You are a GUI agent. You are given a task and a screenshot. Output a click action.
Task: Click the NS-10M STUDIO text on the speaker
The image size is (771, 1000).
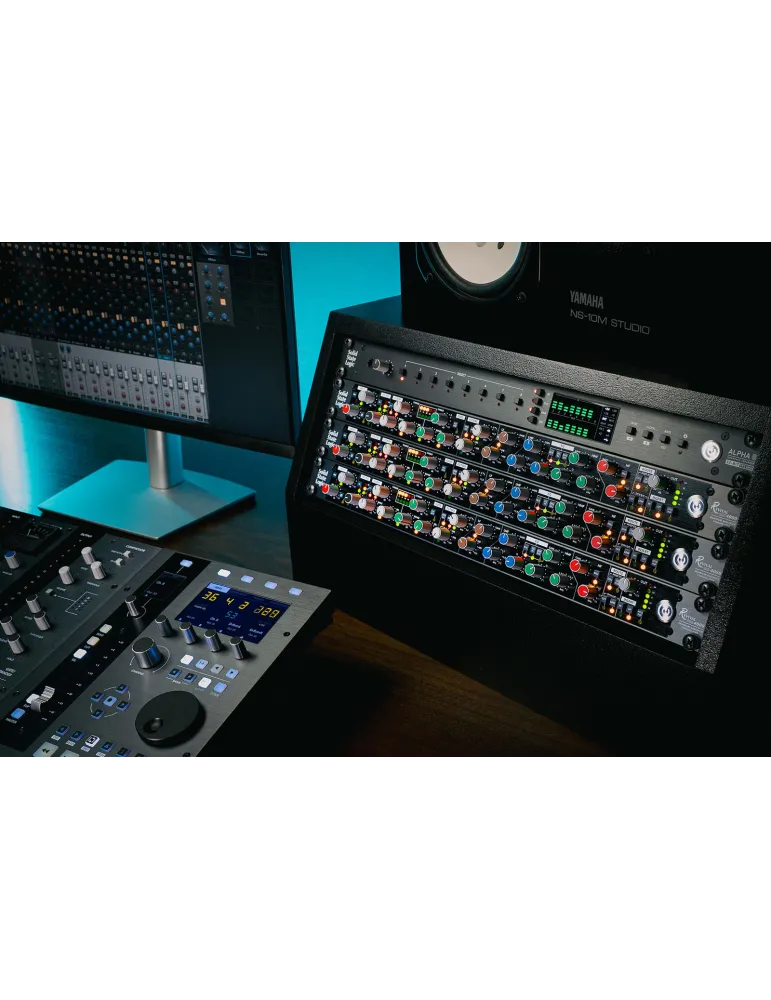(610, 323)
